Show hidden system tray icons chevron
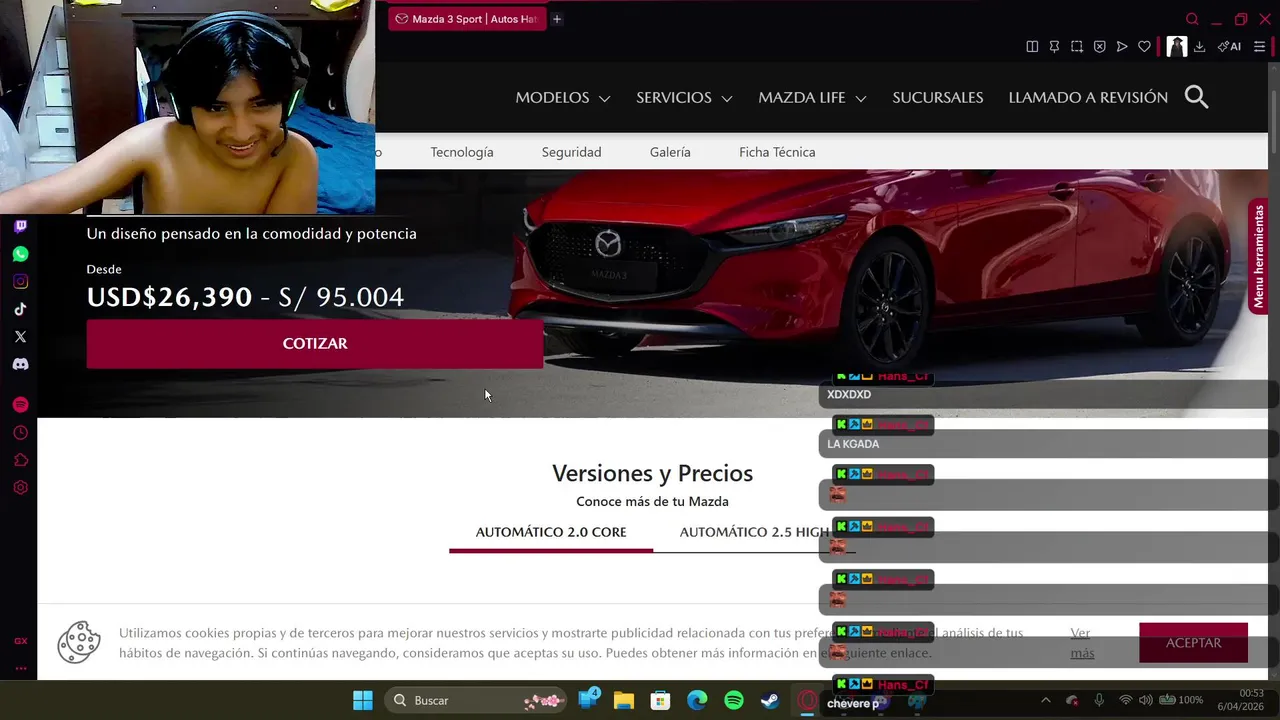The image size is (1280, 720). [1046, 700]
